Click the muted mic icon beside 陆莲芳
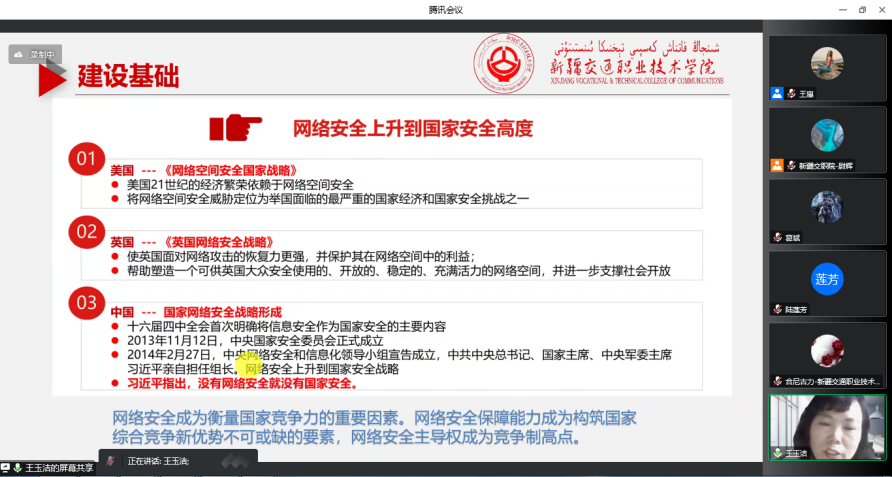892x477 pixels. click(777, 309)
